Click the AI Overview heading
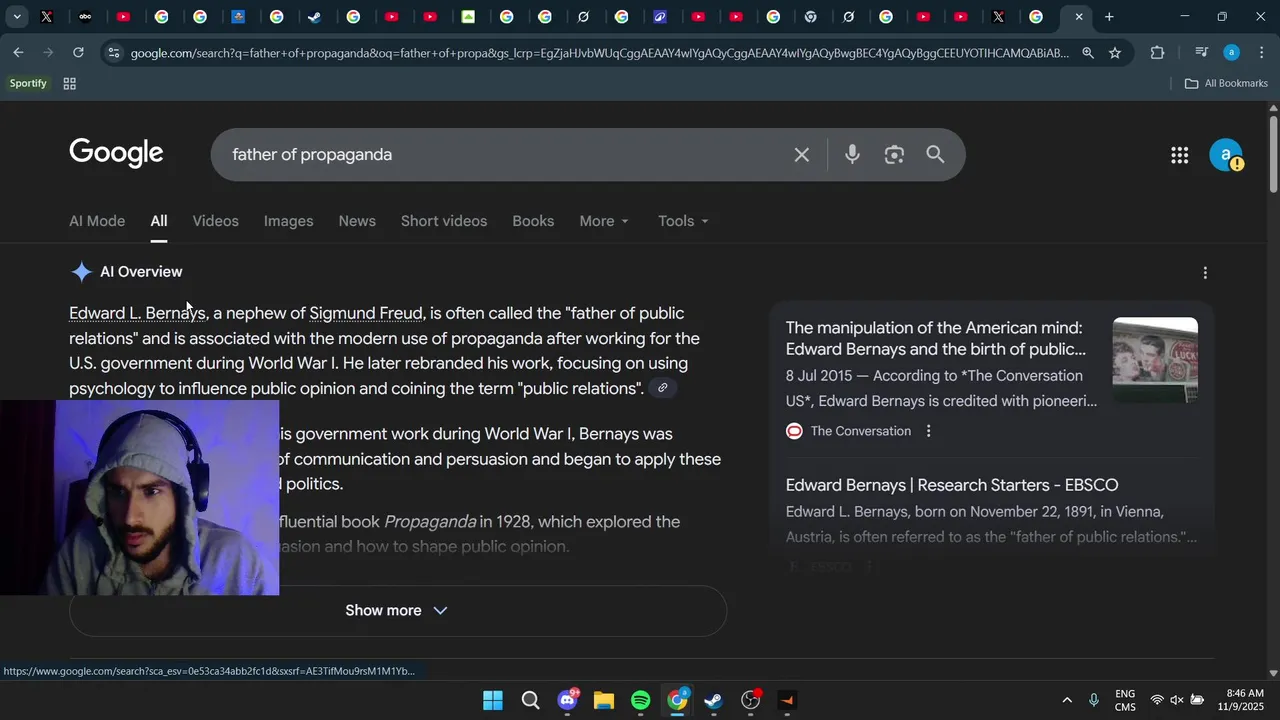The width and height of the screenshot is (1280, 720). (141, 272)
